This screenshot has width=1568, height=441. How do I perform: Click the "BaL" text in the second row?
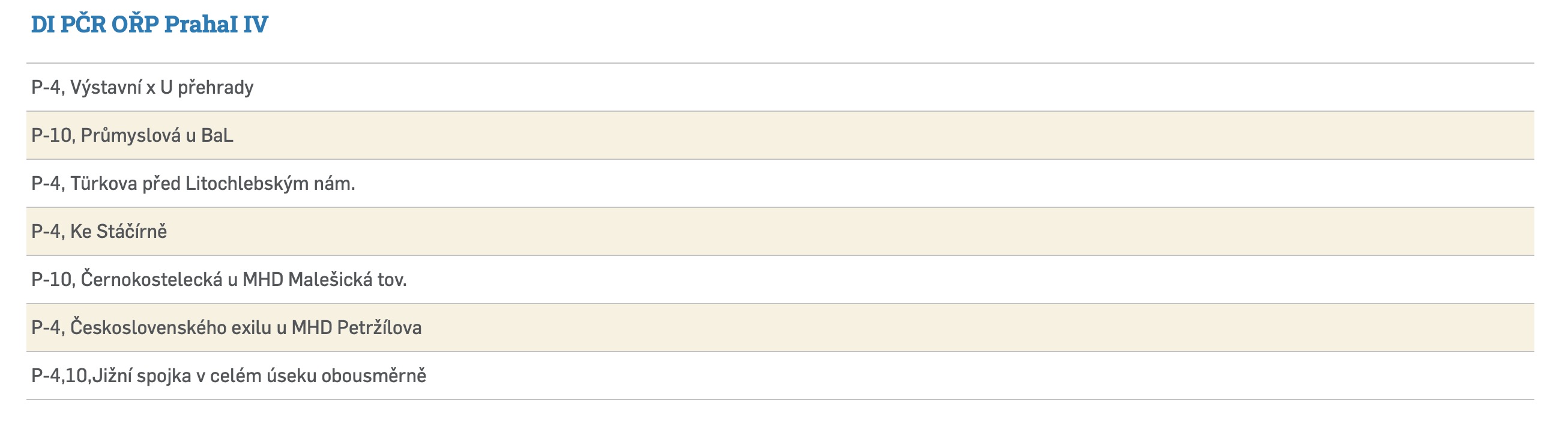click(217, 135)
